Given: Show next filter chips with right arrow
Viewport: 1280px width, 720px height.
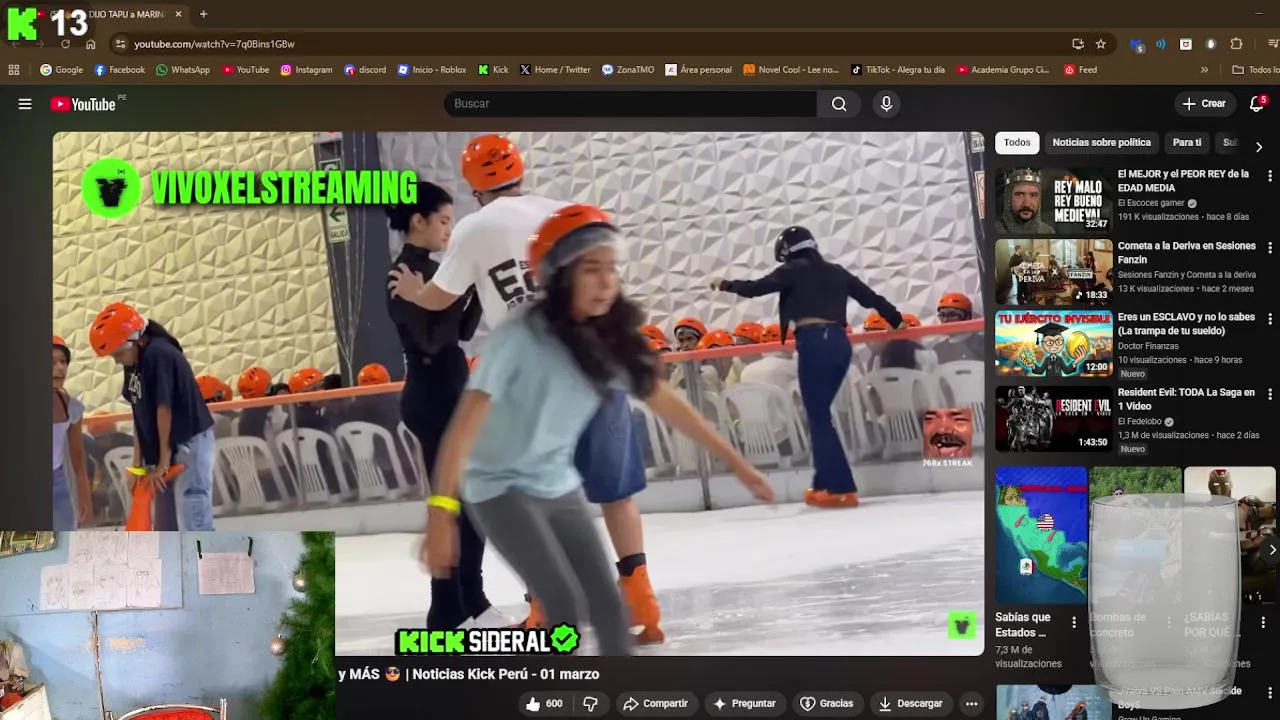Looking at the screenshot, I should tap(1258, 146).
